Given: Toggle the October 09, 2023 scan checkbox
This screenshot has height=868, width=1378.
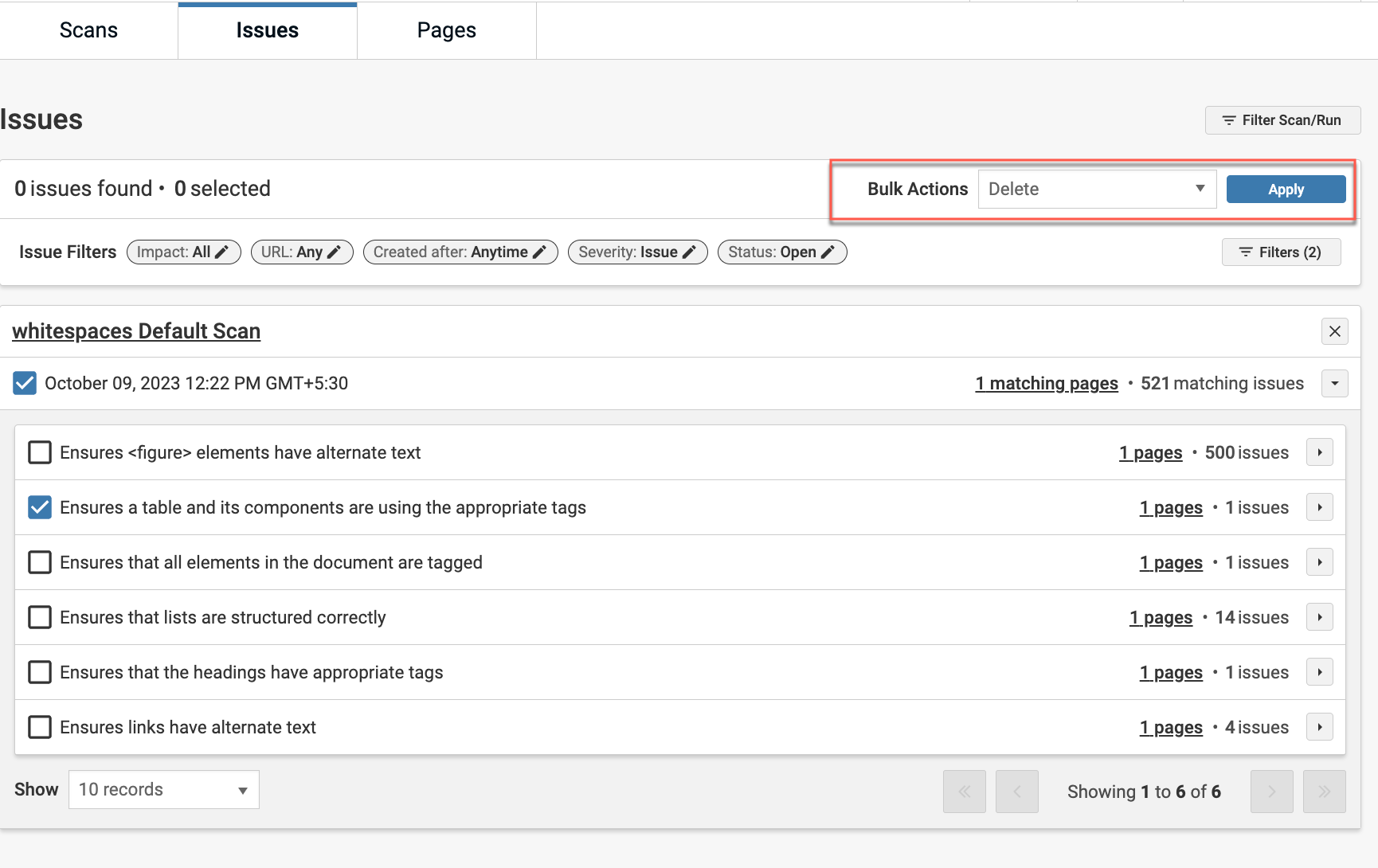Looking at the screenshot, I should pos(25,383).
